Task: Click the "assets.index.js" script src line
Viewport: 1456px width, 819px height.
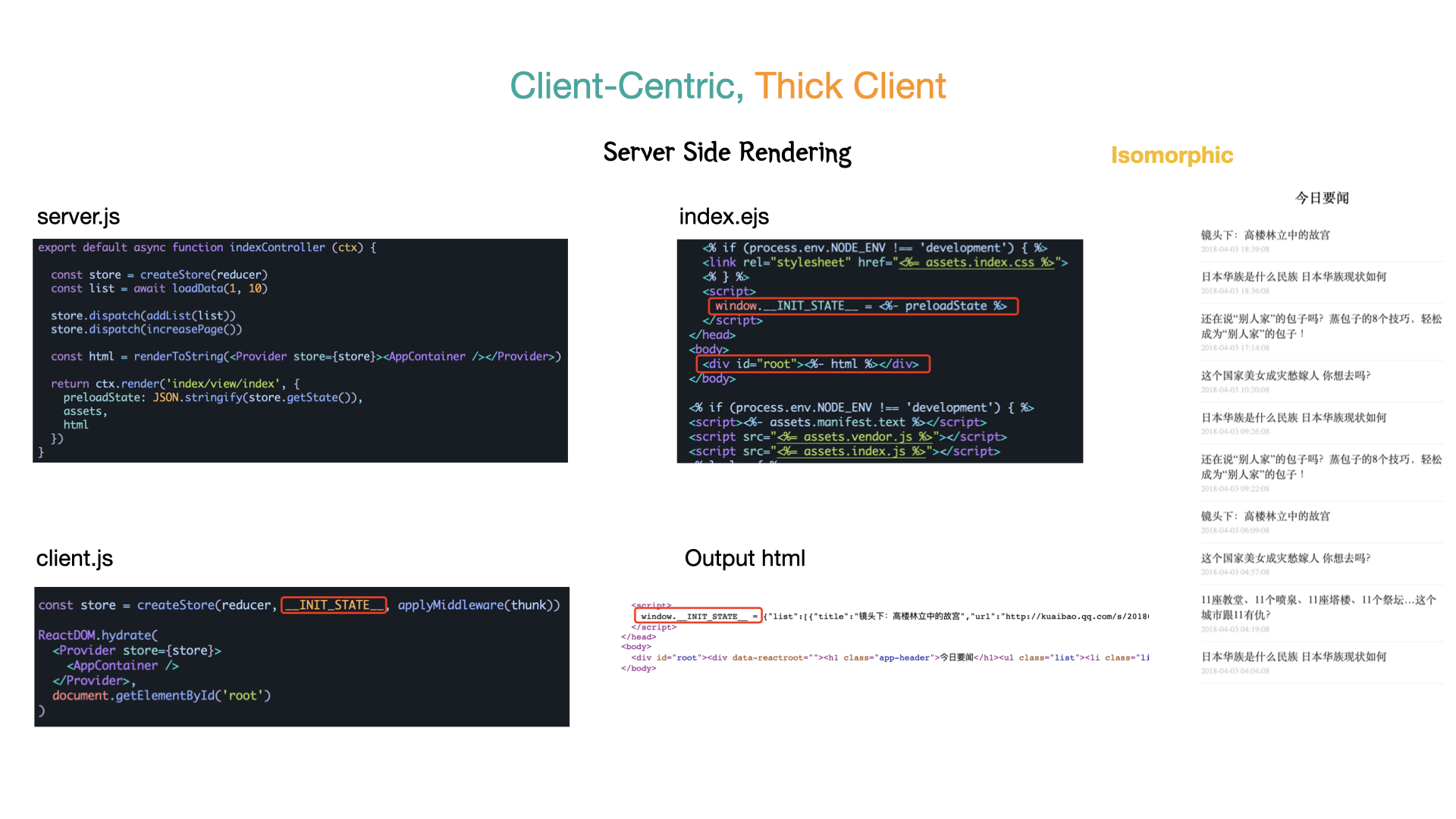Action: pos(844,451)
